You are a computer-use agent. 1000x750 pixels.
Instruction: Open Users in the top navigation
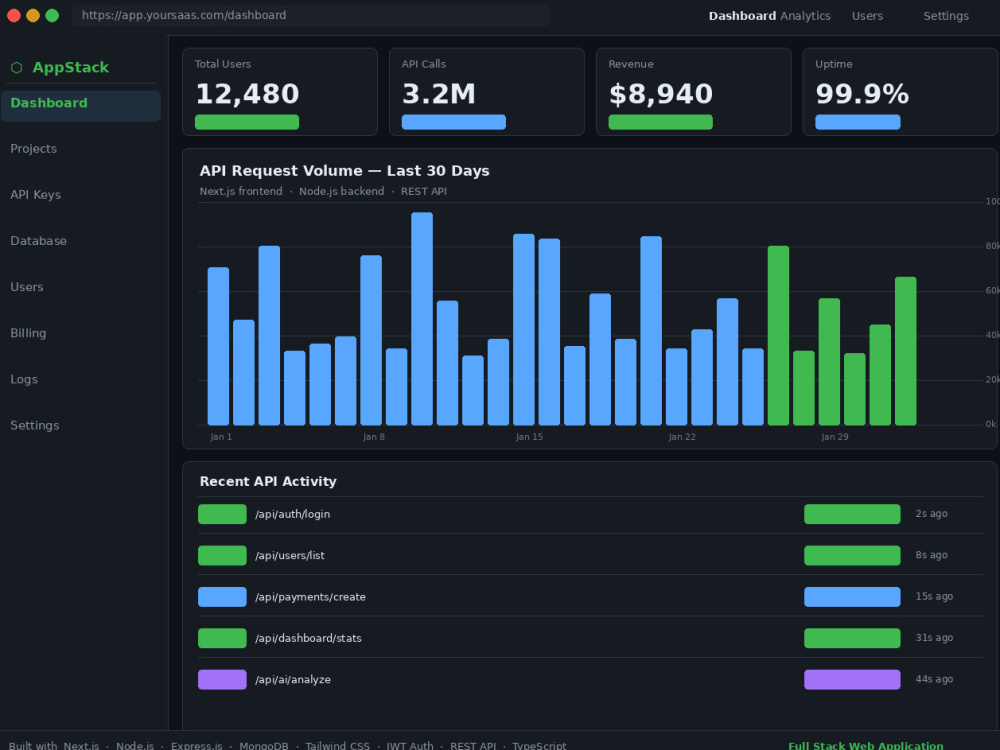click(x=867, y=16)
